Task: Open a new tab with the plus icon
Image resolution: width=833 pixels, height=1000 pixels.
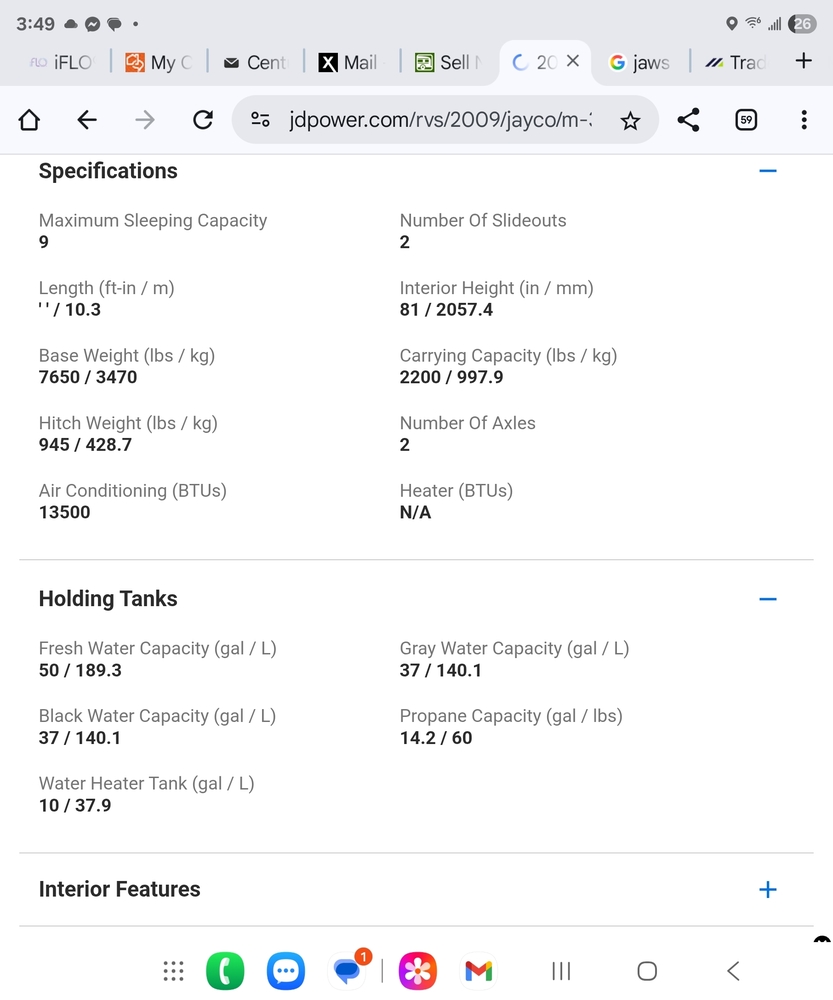Action: pos(803,61)
